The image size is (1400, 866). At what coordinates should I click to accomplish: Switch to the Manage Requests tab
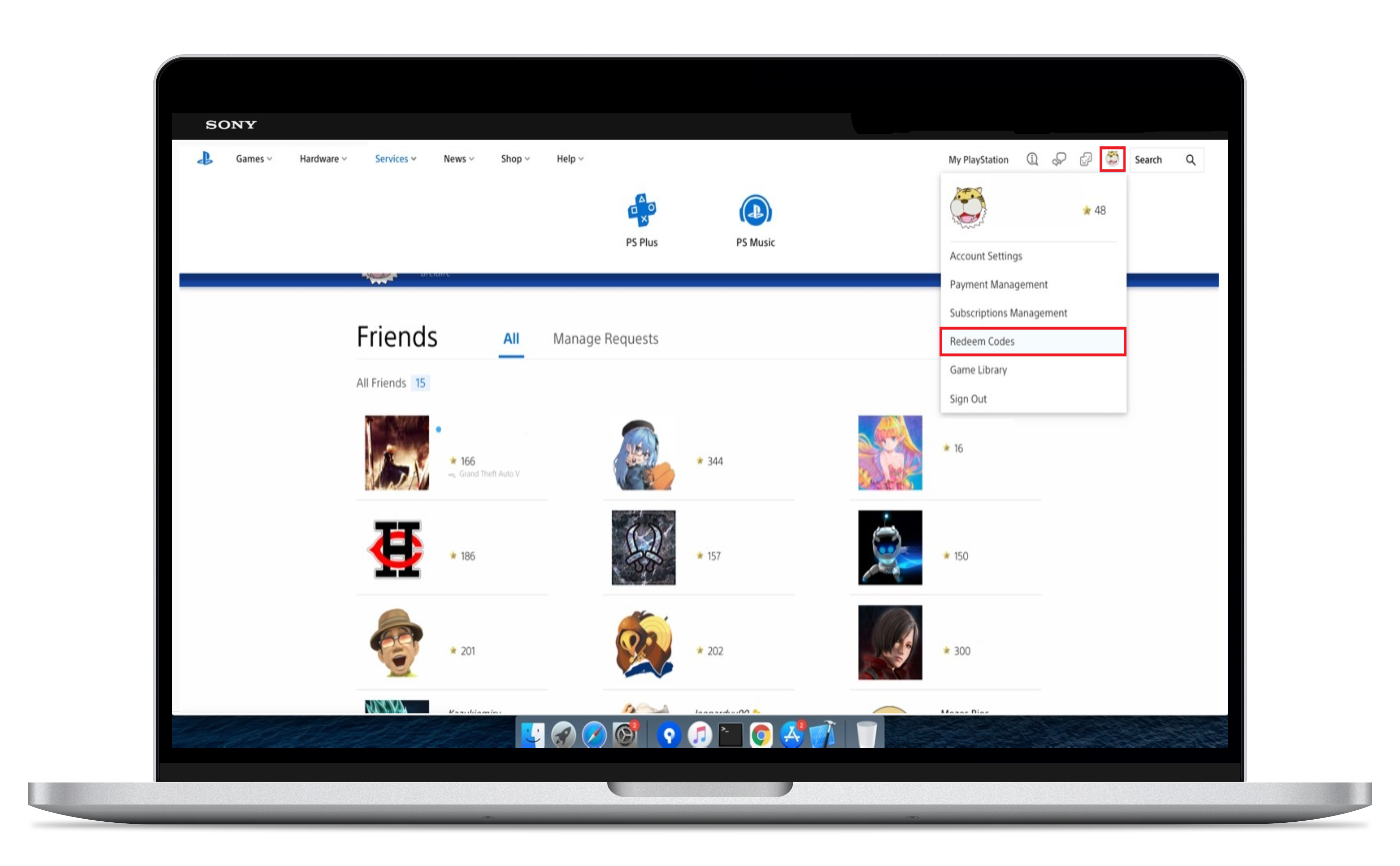(x=605, y=339)
